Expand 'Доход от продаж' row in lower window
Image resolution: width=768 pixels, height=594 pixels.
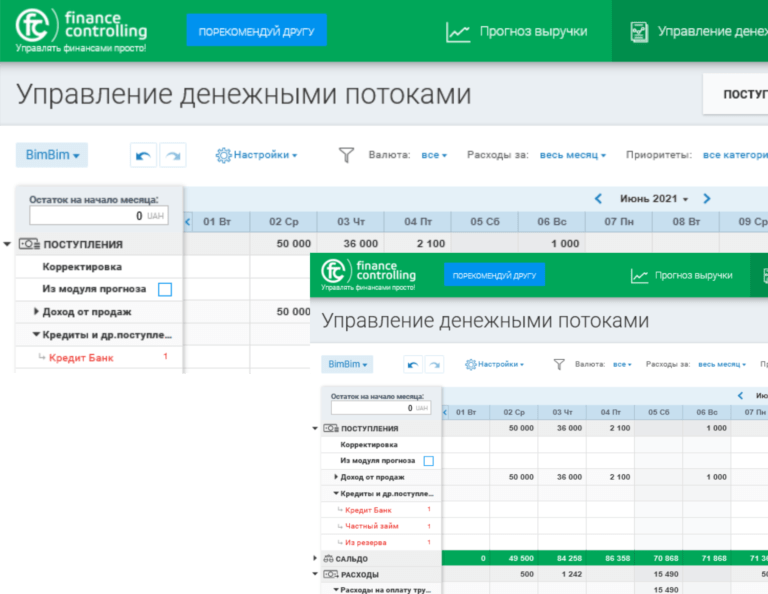336,476
